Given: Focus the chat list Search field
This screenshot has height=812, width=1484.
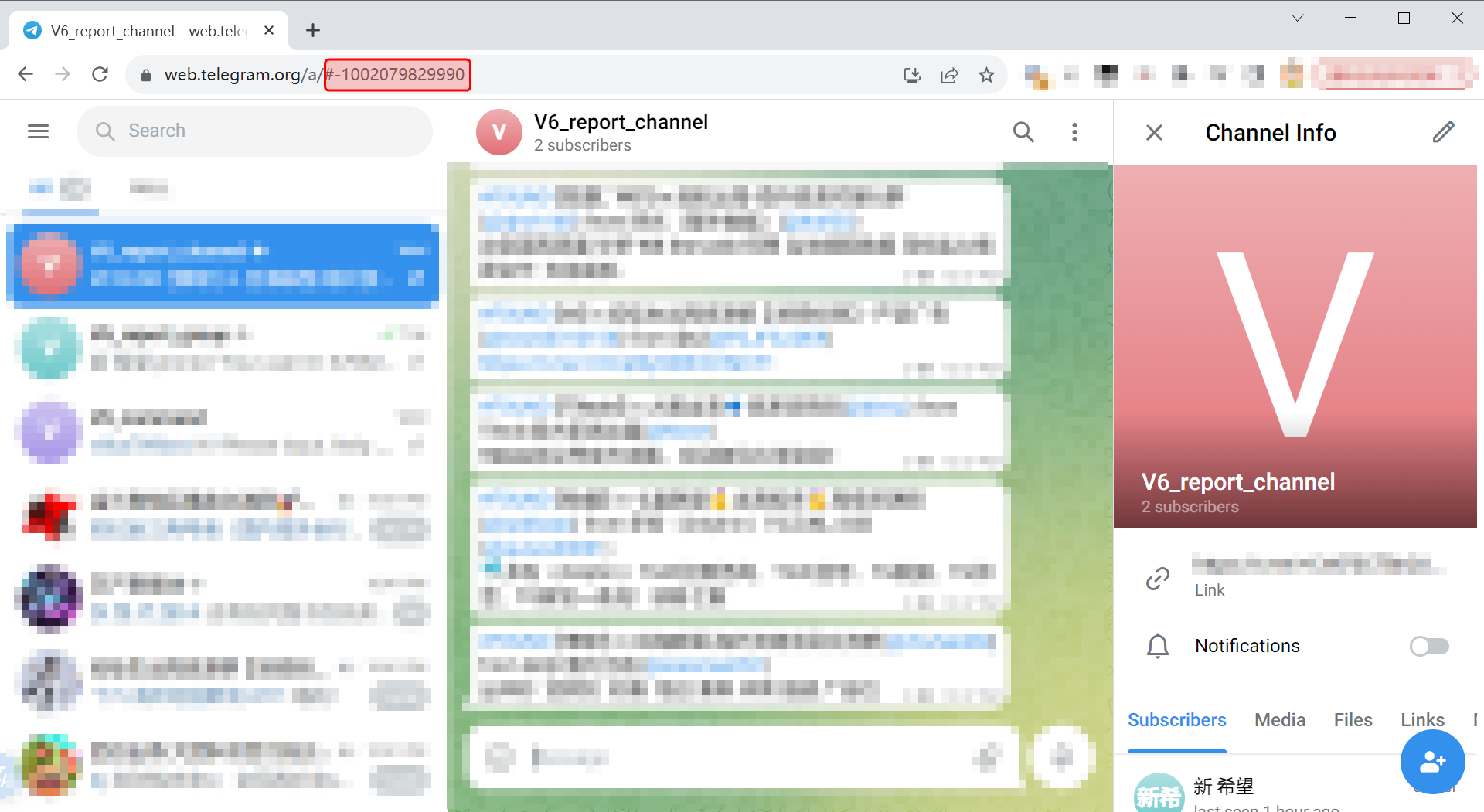Looking at the screenshot, I should (x=255, y=131).
